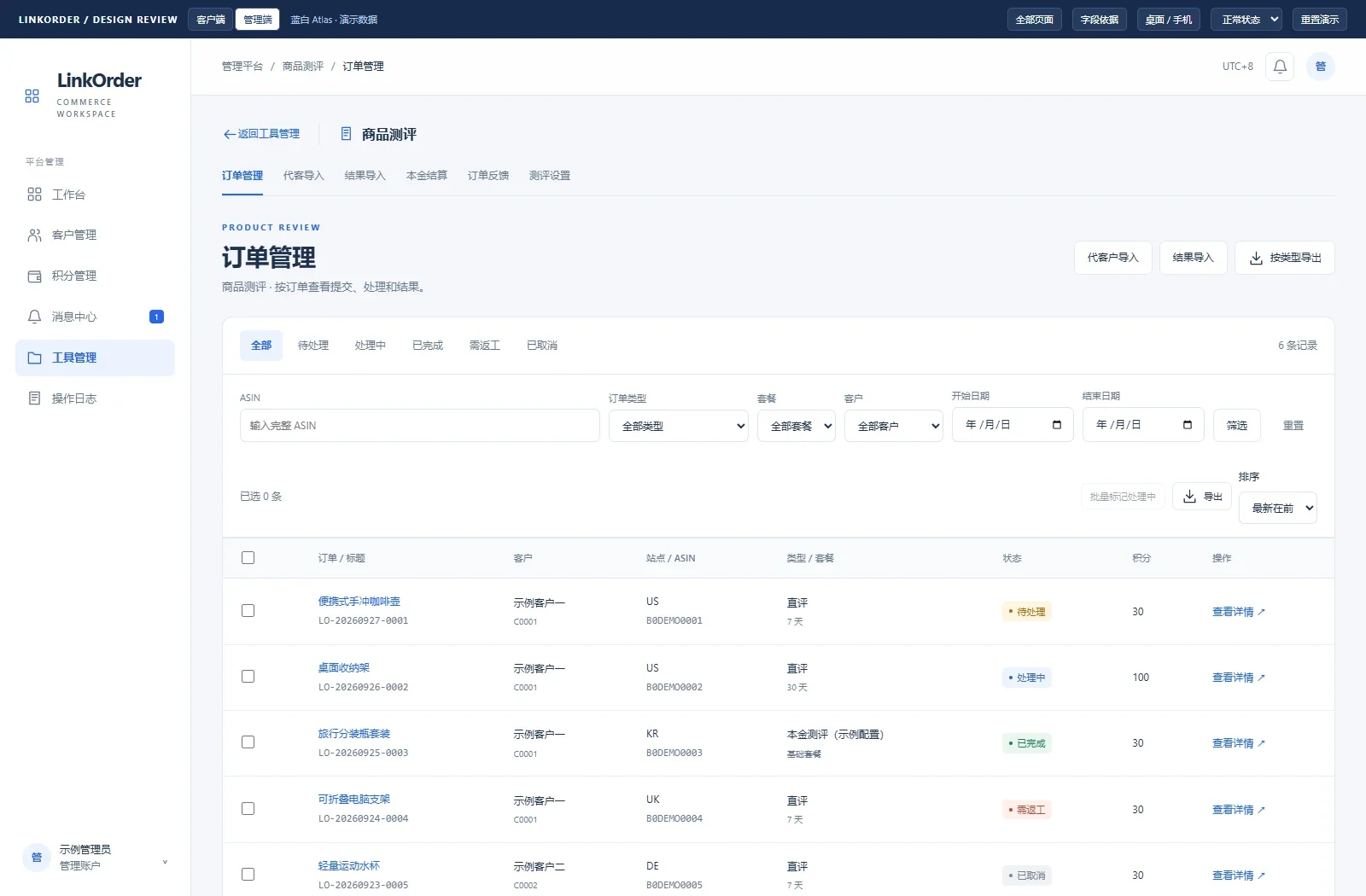The height and width of the screenshot is (896, 1366).
Task: Open calendar picker for 结束日期
Action: [x=1188, y=425]
